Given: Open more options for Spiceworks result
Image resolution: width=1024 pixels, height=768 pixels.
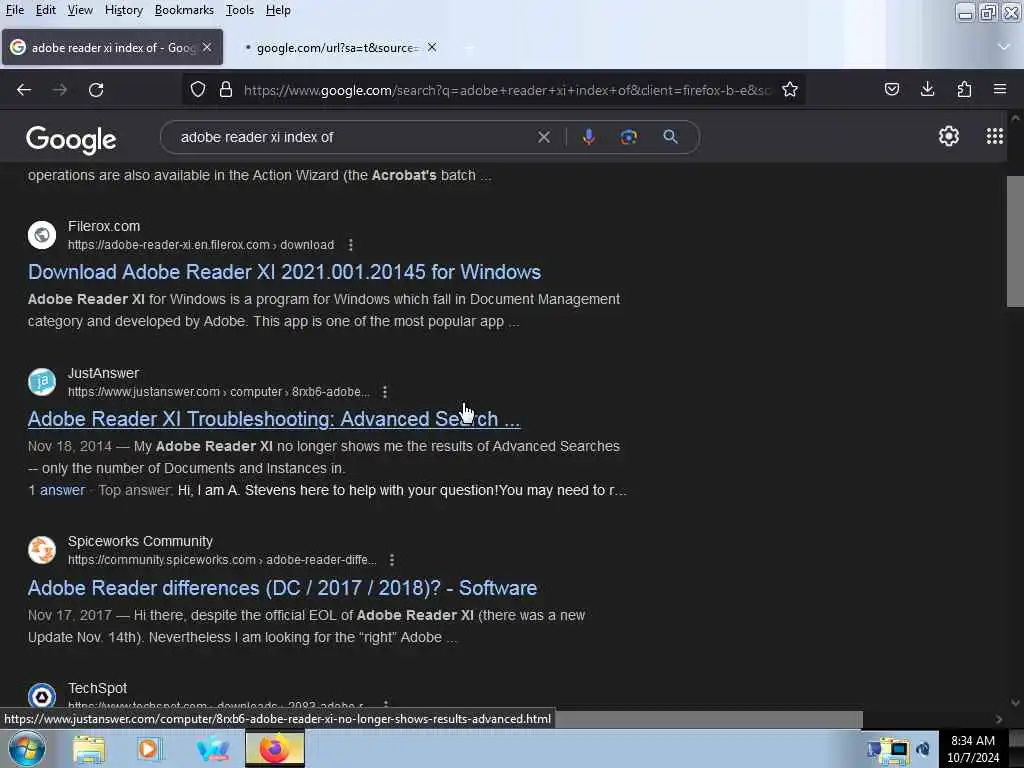Looking at the screenshot, I should point(392,560).
